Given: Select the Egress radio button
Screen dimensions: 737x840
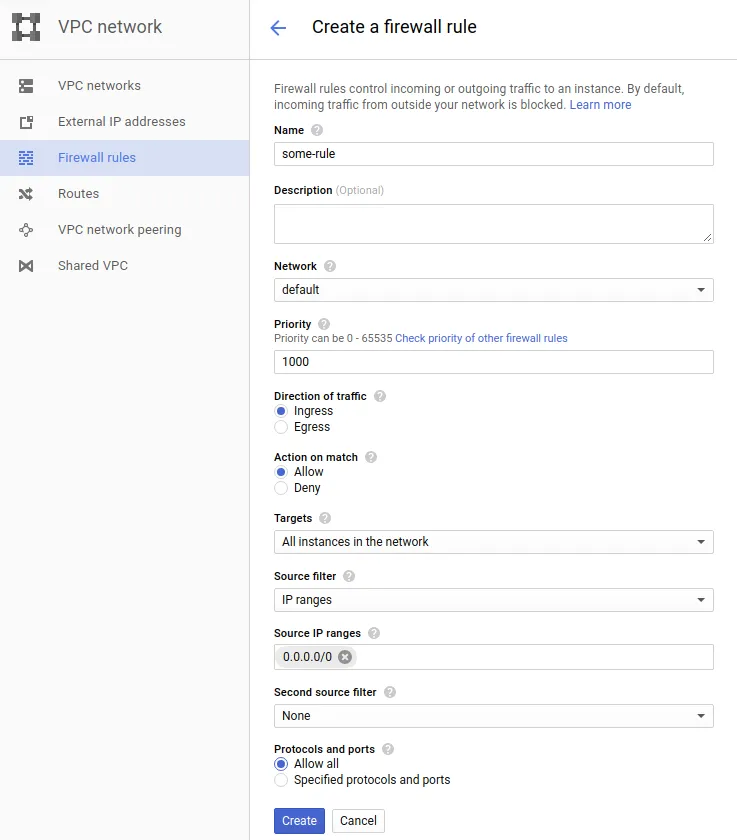Looking at the screenshot, I should click(x=281, y=427).
